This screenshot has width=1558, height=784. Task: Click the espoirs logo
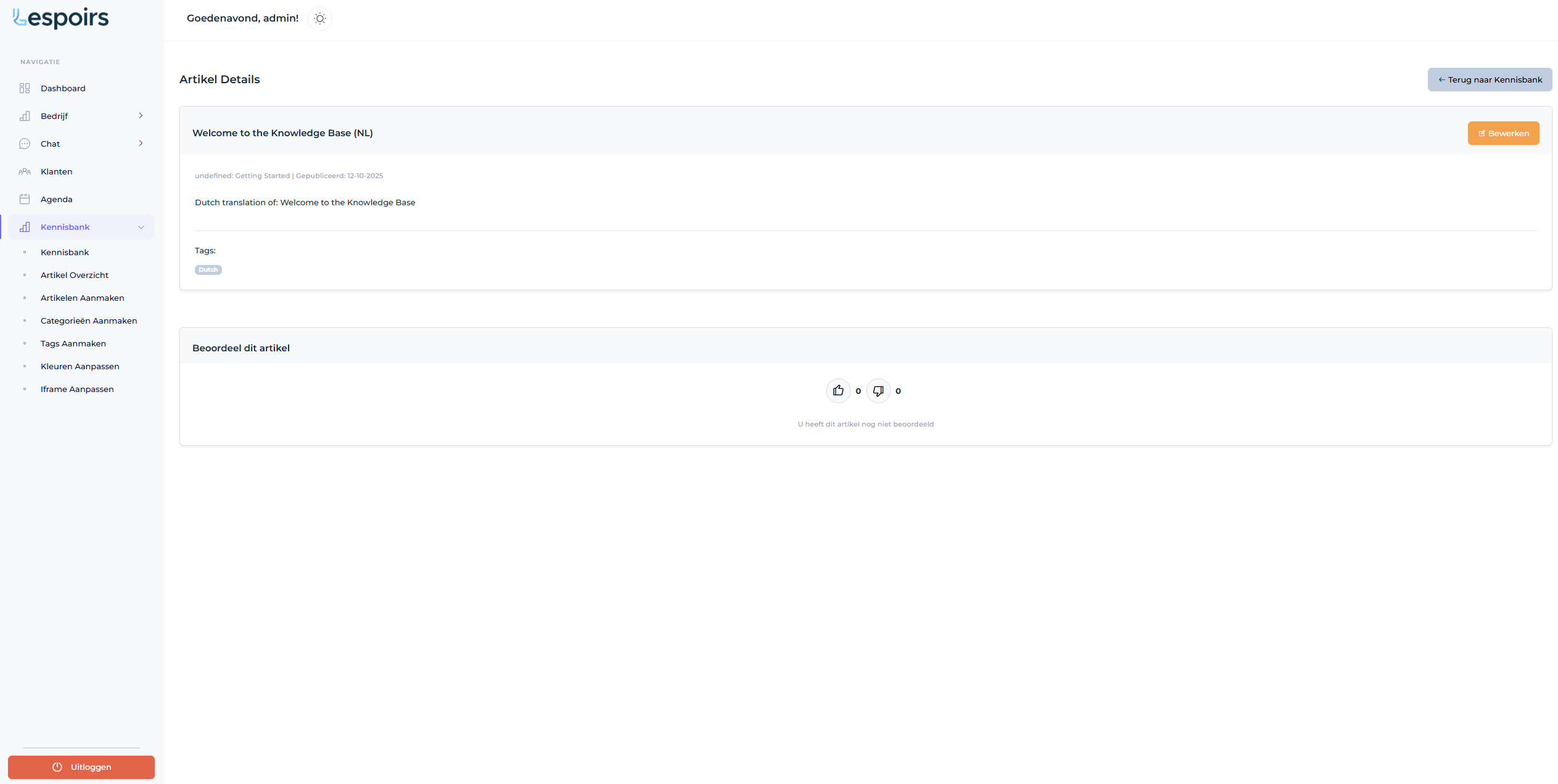coord(61,18)
